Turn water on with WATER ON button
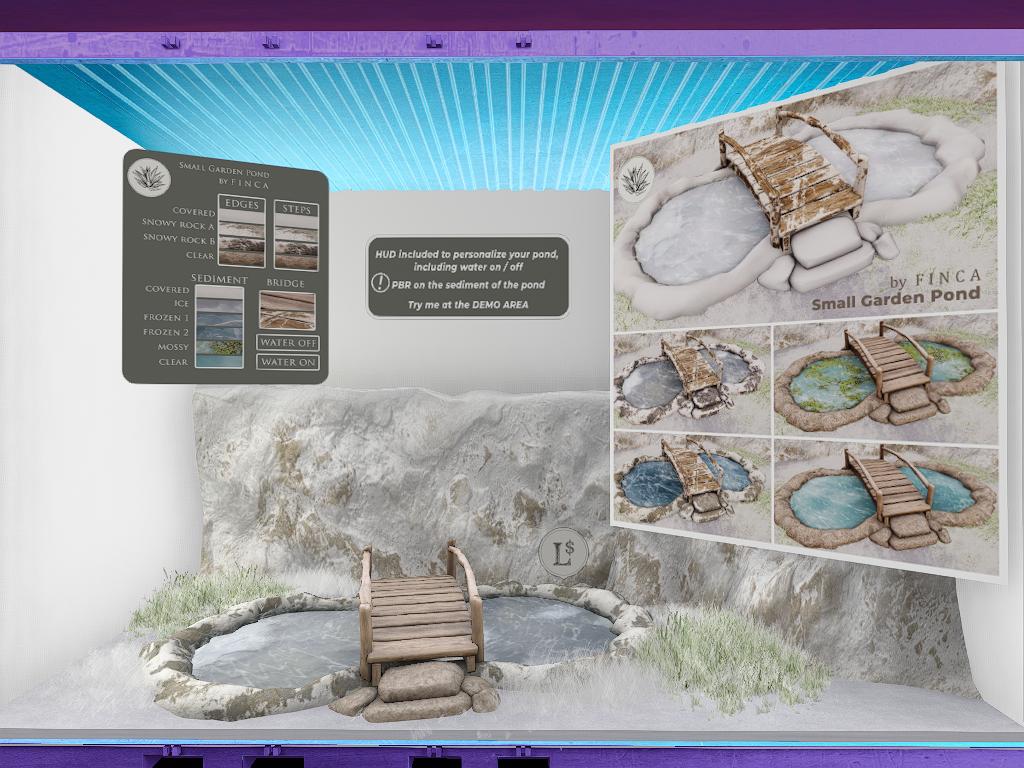Screen dimensions: 1024x768 (x=288, y=362)
